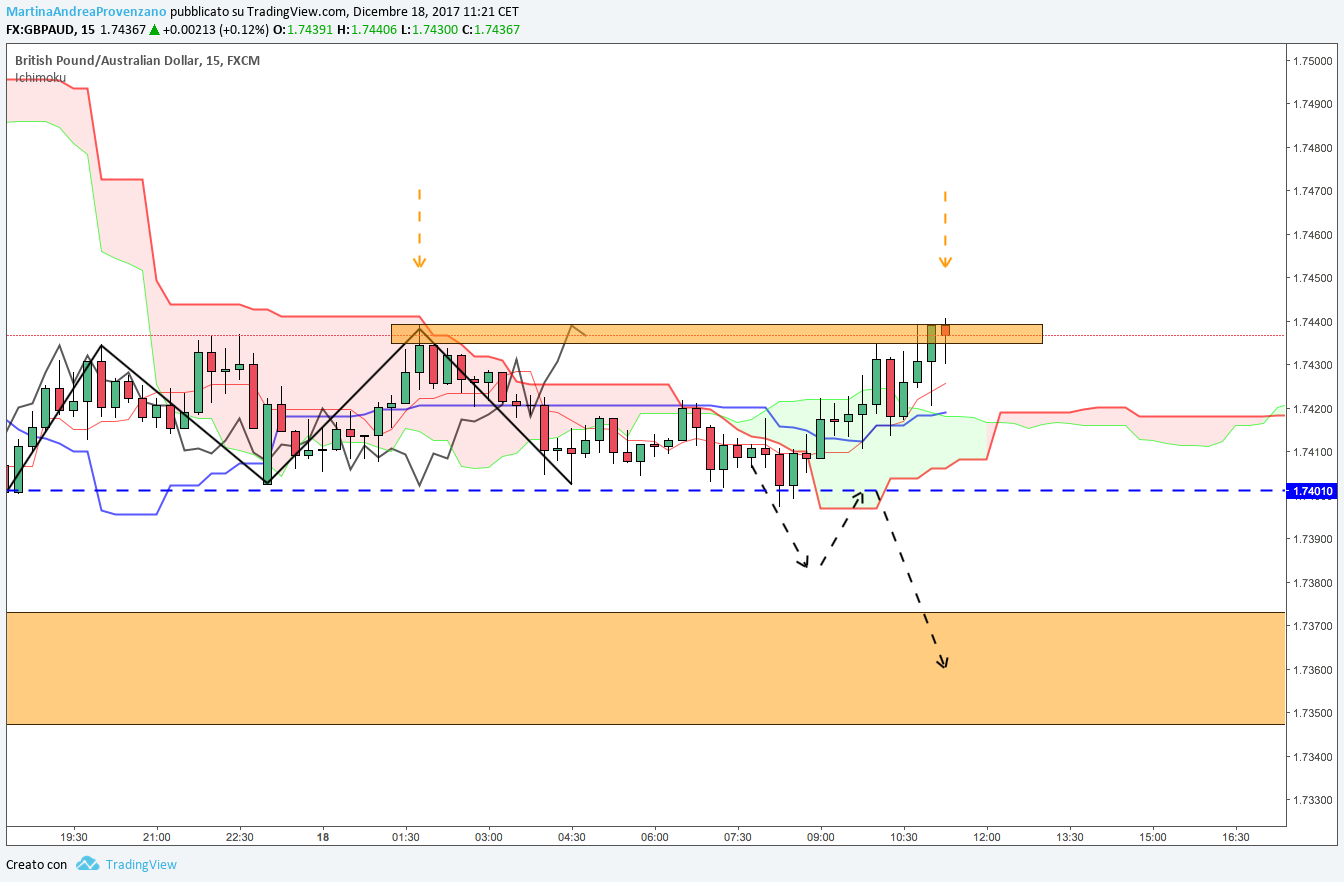Click the 1.74400 price axis label

pyautogui.click(x=1314, y=322)
